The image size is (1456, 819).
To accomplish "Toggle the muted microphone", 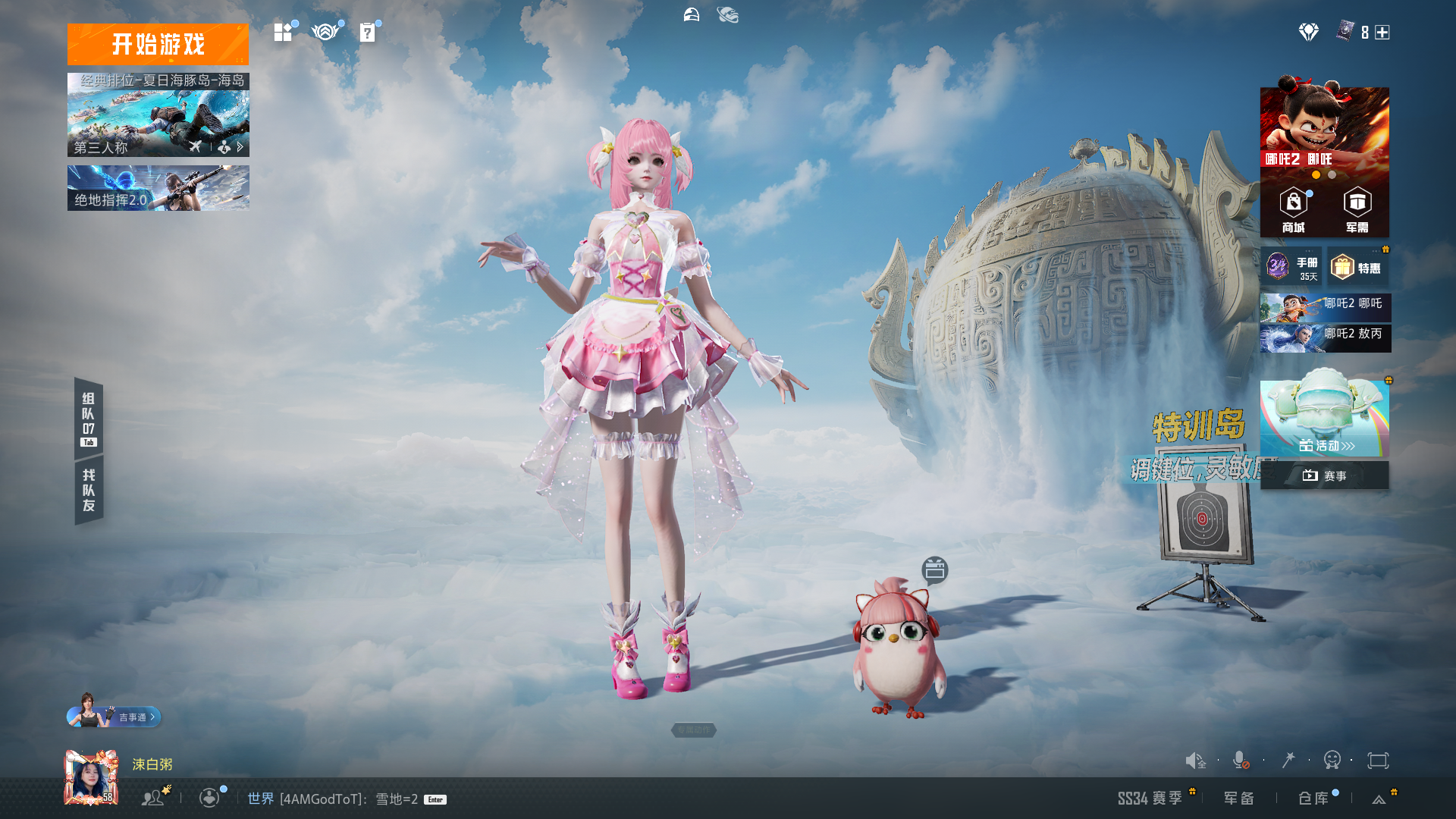I will [1241, 760].
